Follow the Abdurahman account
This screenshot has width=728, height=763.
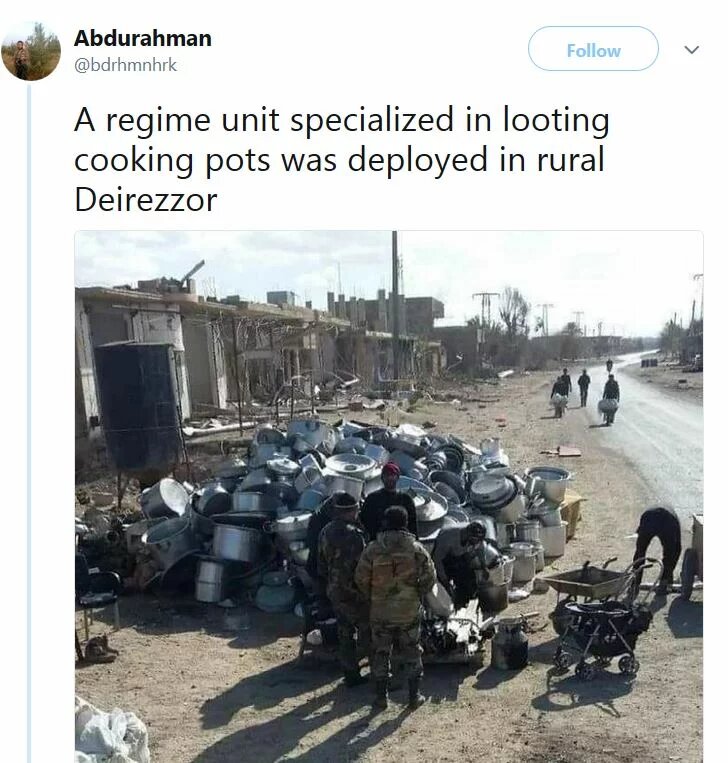593,49
